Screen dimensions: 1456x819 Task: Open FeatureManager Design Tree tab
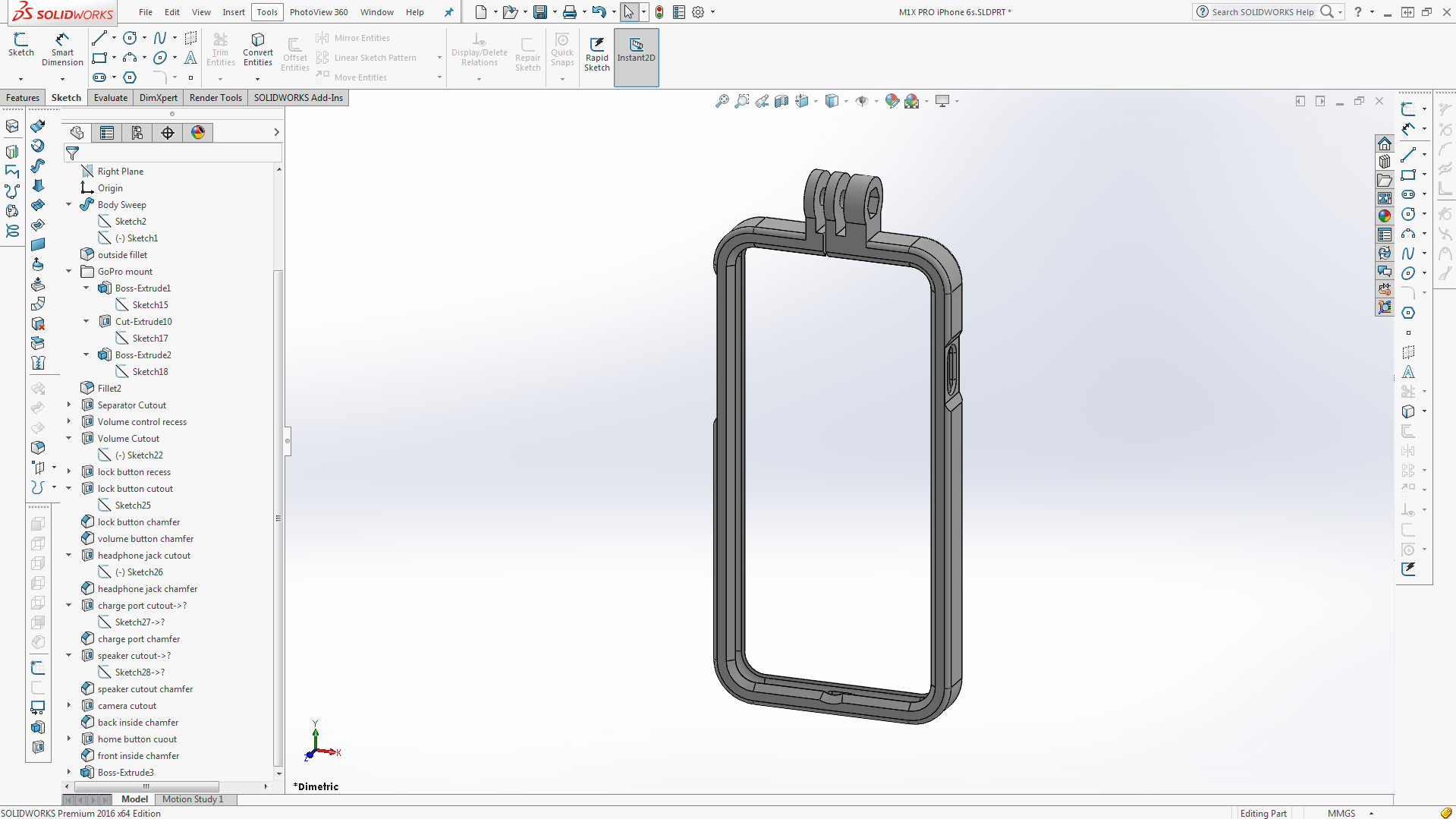77,133
